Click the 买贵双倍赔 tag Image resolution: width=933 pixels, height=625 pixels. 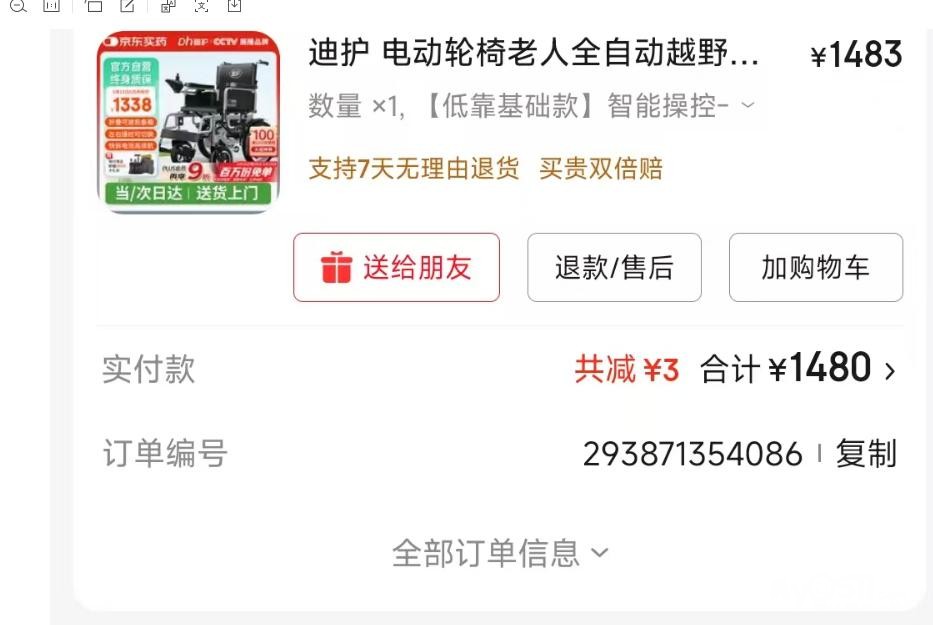(601, 168)
